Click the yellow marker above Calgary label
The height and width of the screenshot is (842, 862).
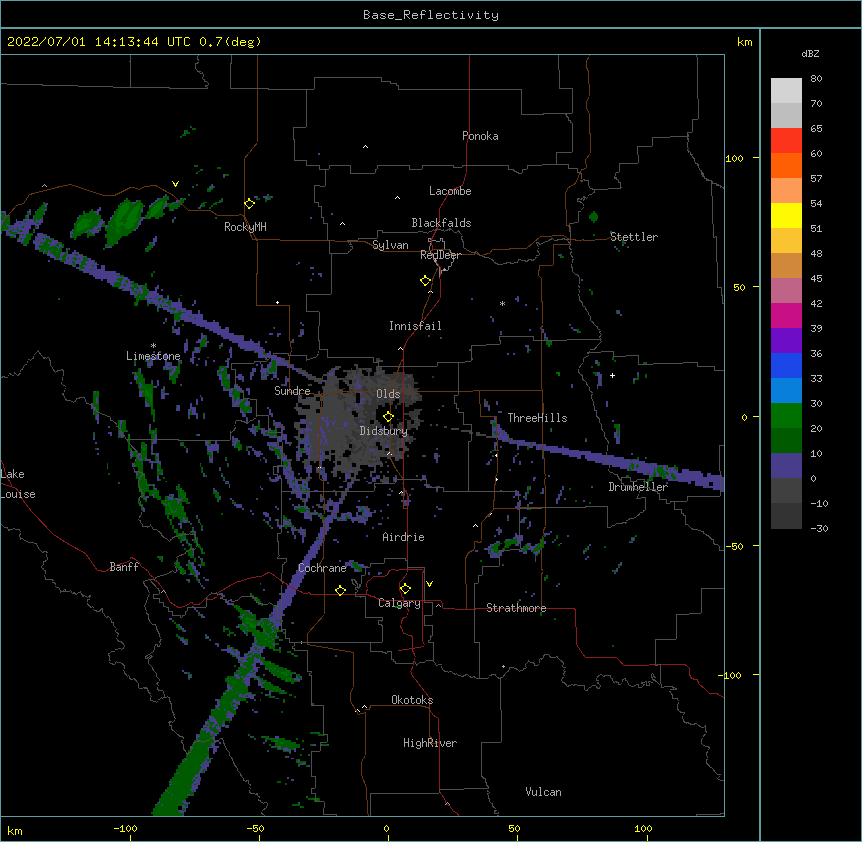coord(405,589)
